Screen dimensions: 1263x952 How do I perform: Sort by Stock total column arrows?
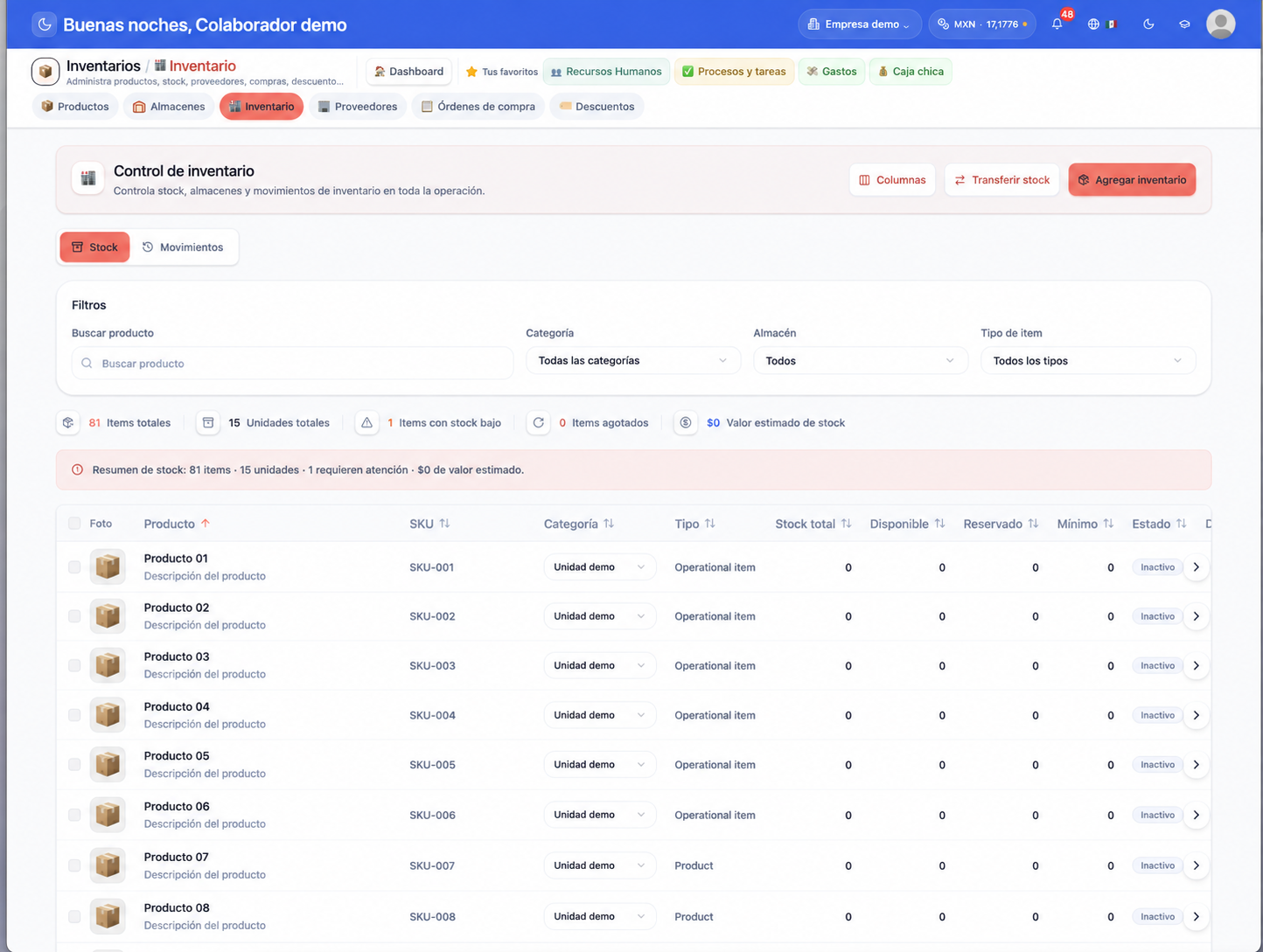[846, 524]
